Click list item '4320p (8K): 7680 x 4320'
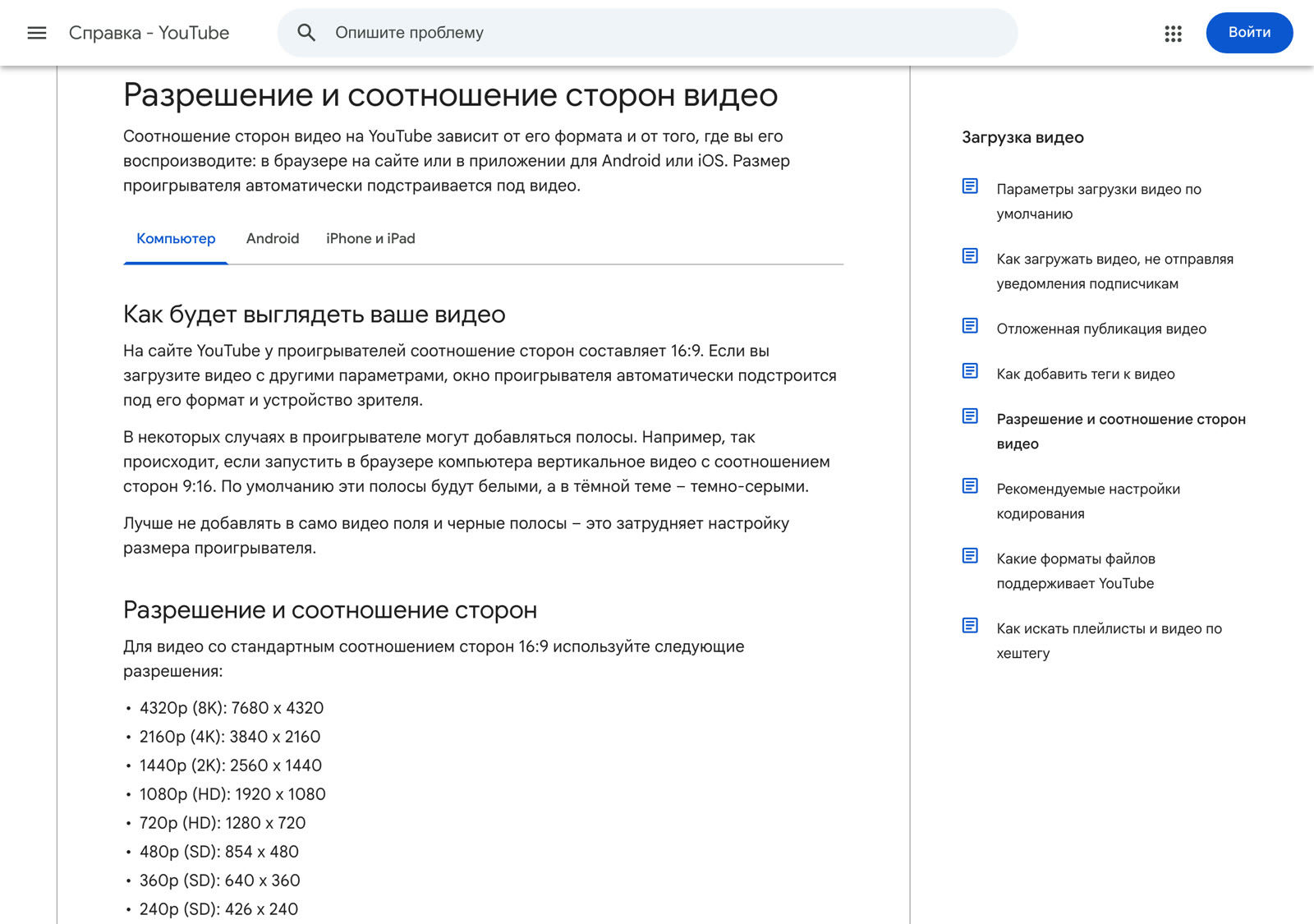1314x924 pixels. [232, 708]
